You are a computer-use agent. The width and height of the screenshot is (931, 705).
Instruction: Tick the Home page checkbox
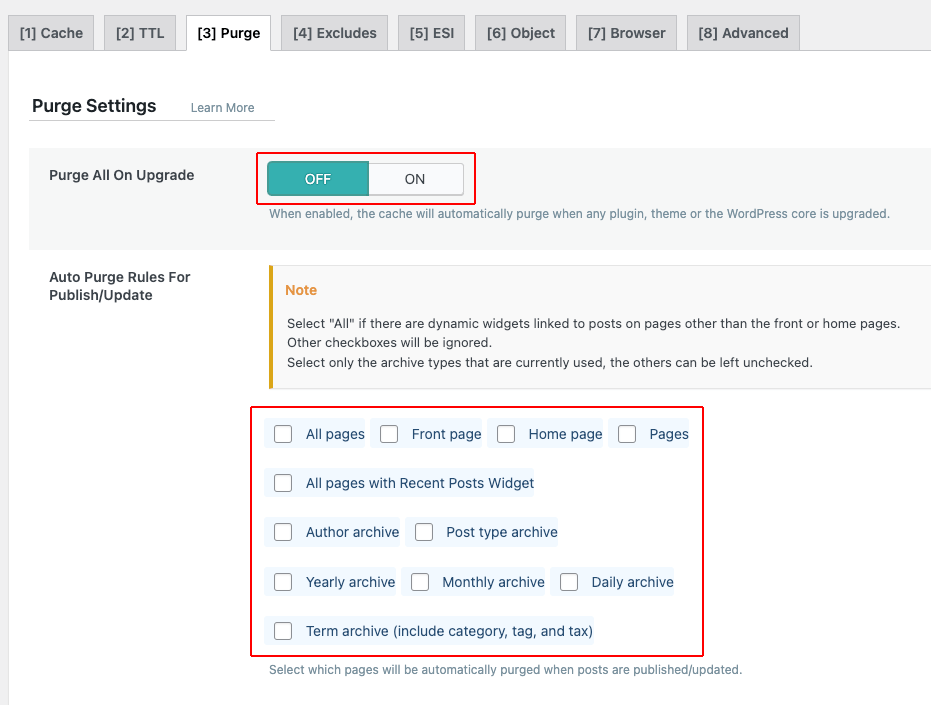pos(506,434)
